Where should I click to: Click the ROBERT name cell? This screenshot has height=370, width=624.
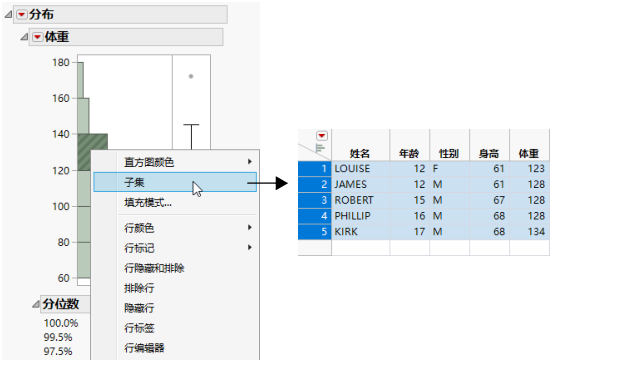[x=361, y=200]
